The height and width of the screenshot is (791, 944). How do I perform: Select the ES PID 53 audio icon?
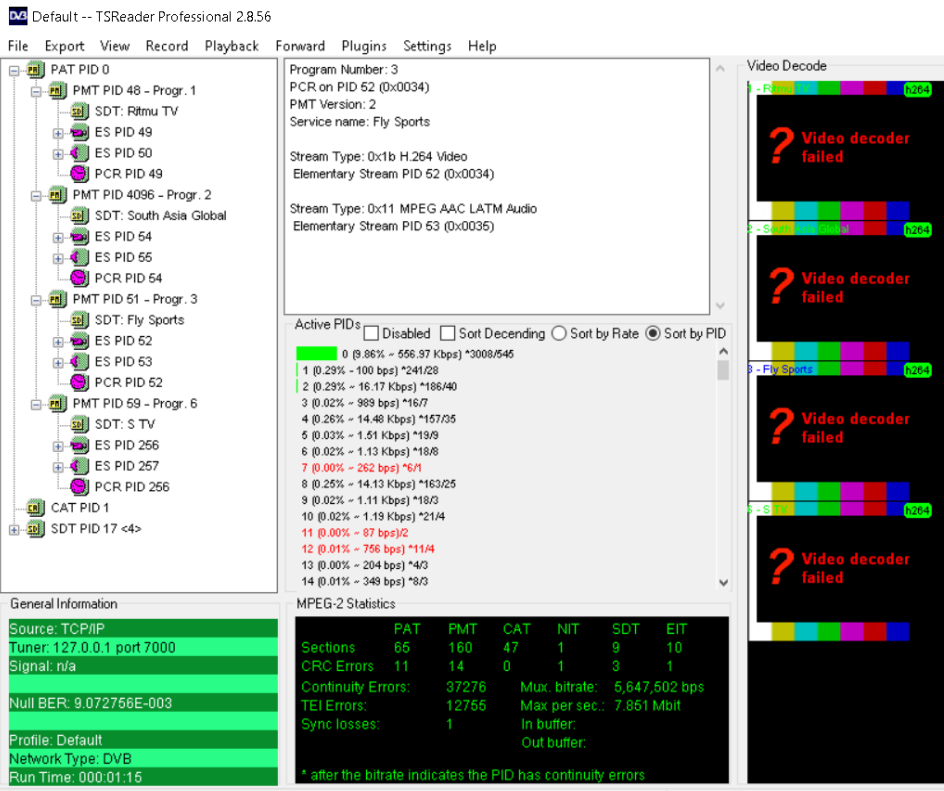79,362
